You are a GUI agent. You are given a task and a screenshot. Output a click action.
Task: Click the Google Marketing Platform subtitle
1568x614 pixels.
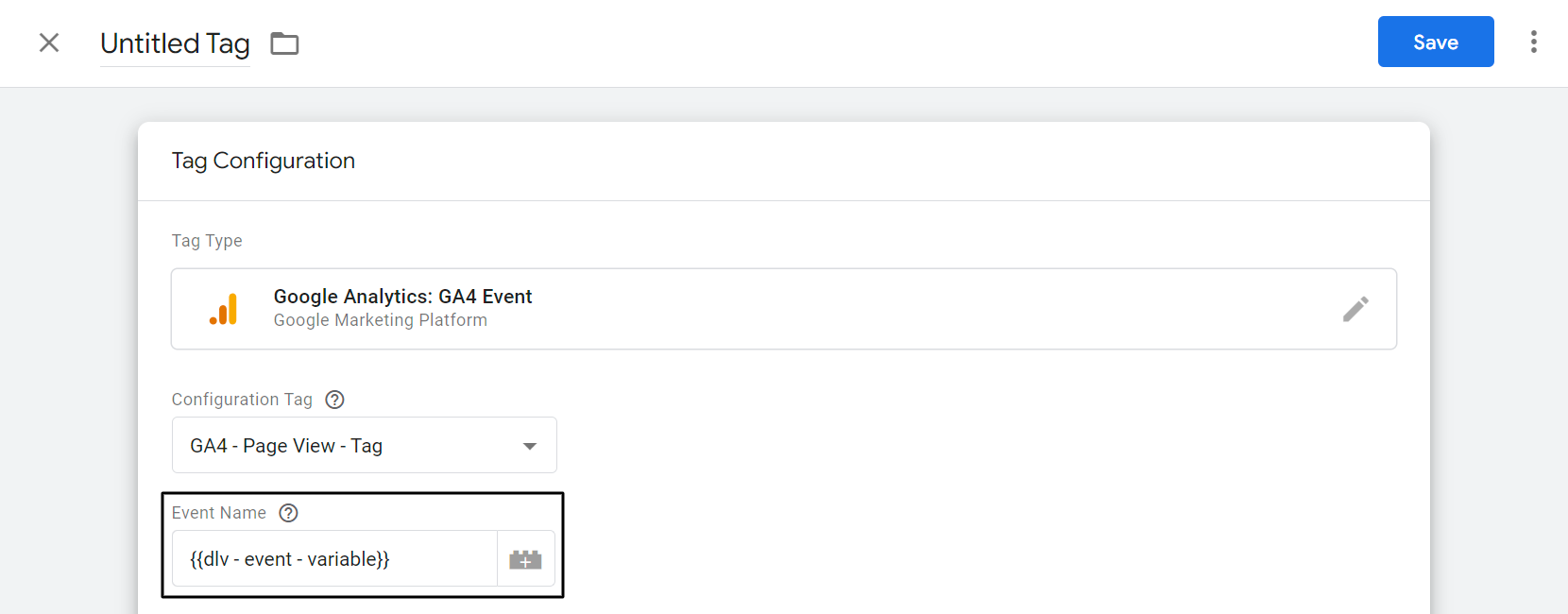tap(380, 320)
